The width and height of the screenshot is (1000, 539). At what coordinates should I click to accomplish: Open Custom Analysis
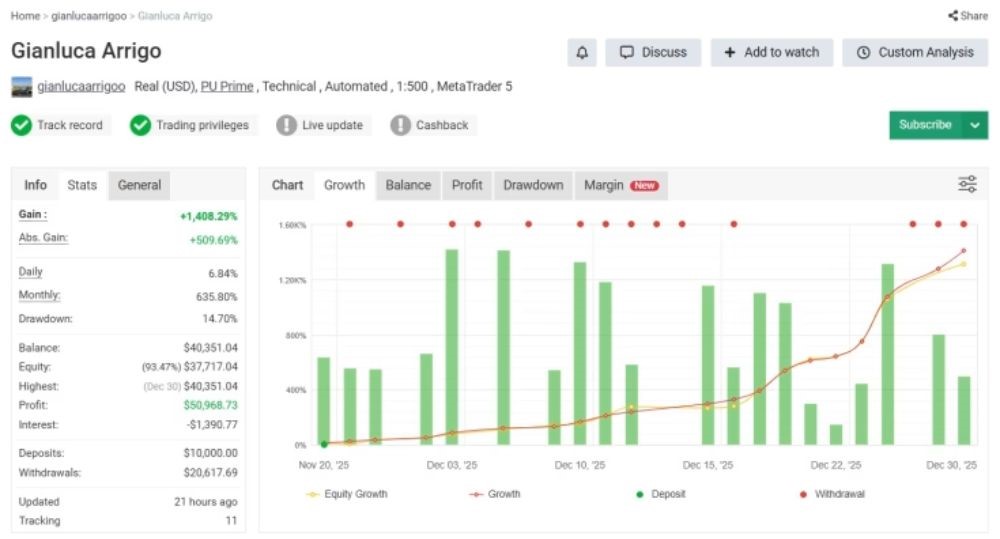tap(915, 52)
